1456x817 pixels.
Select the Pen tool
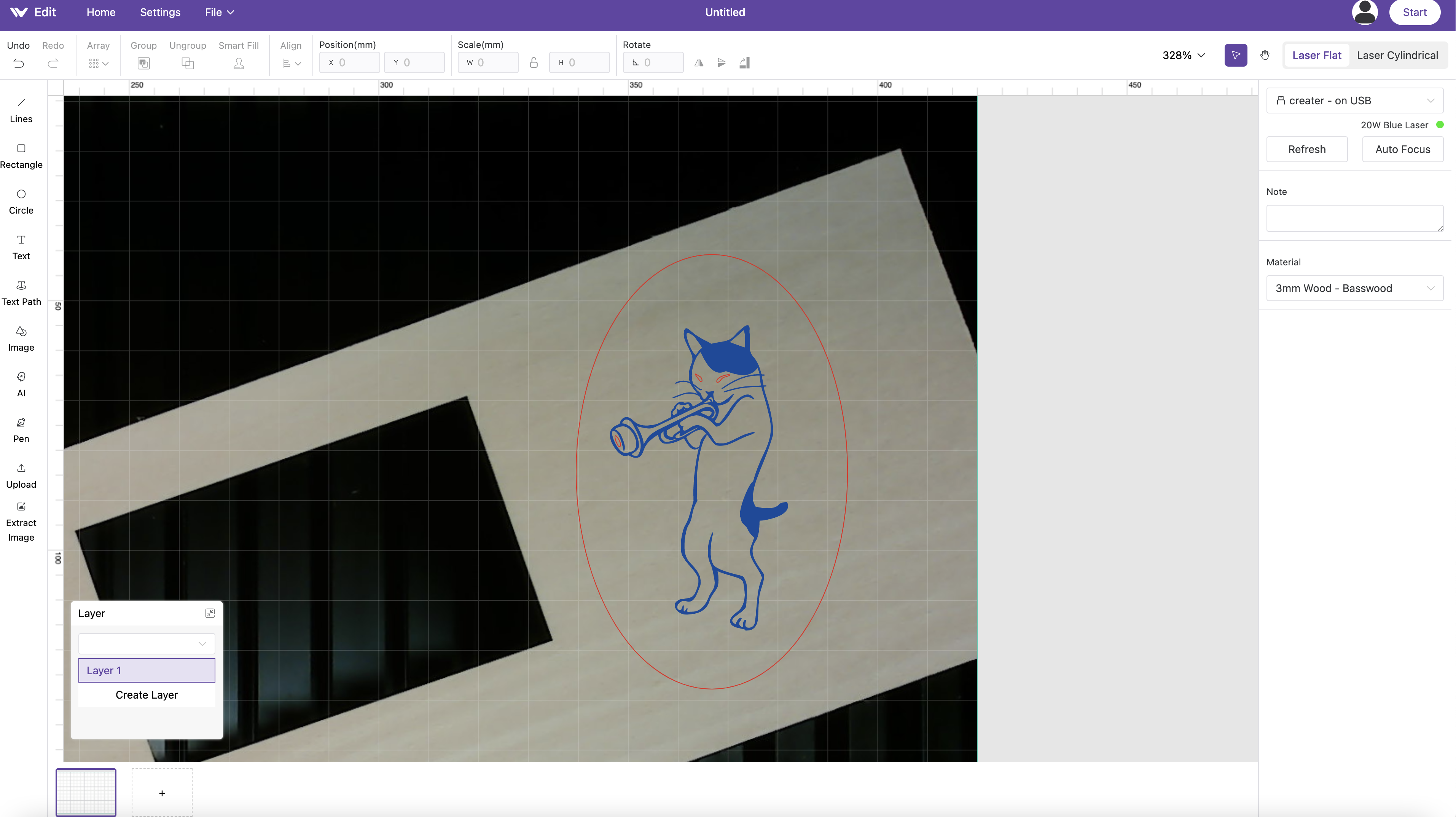[x=21, y=430]
